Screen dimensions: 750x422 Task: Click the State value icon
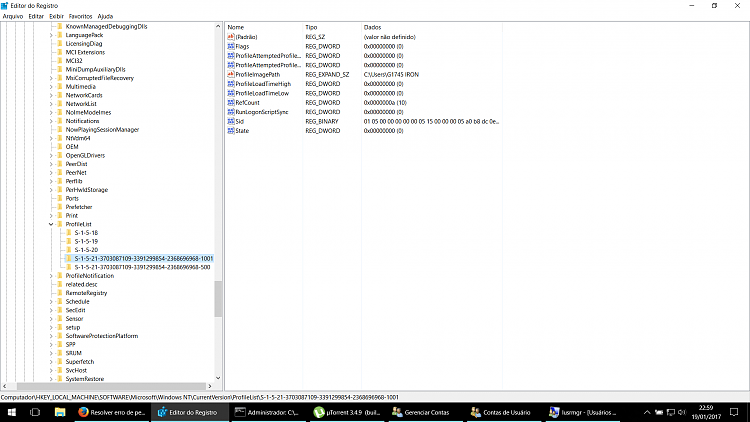tap(231, 131)
